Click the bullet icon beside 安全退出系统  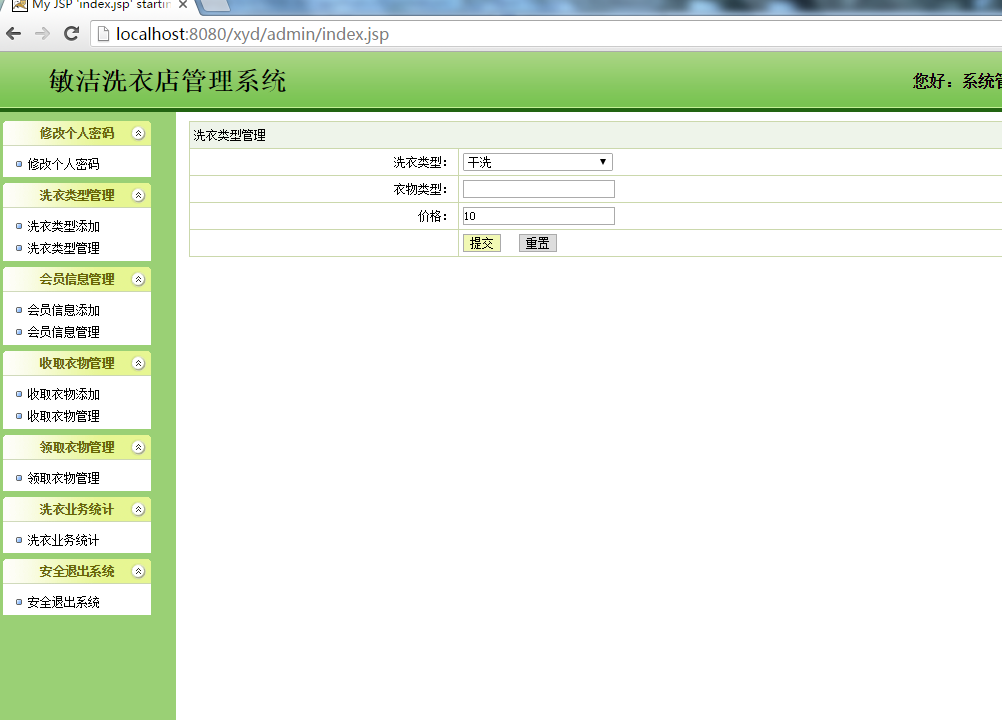19,602
